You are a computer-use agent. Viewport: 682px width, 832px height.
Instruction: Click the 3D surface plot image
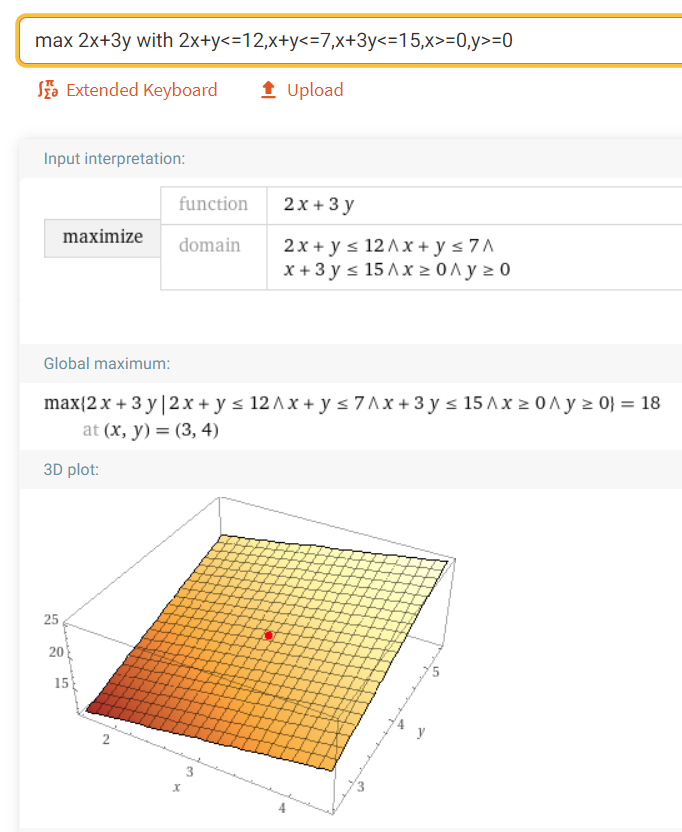[249, 655]
